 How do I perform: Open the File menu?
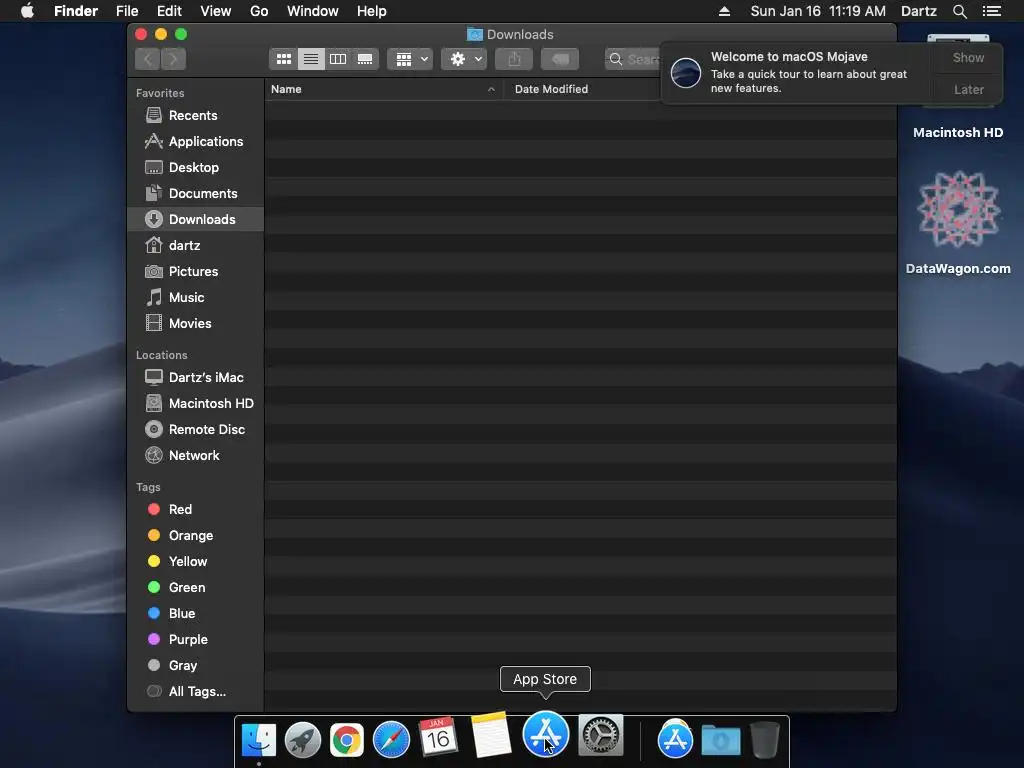tap(127, 11)
